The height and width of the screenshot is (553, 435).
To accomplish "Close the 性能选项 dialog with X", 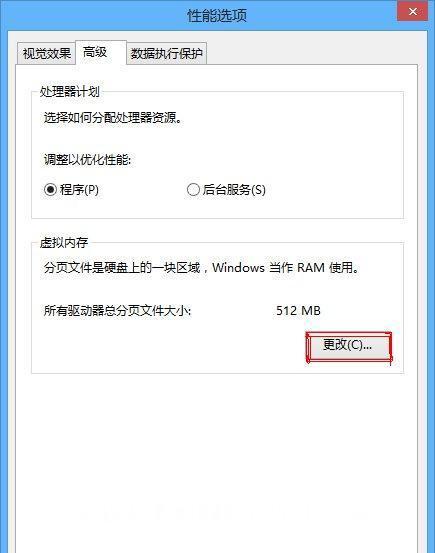I will [412, 12].
